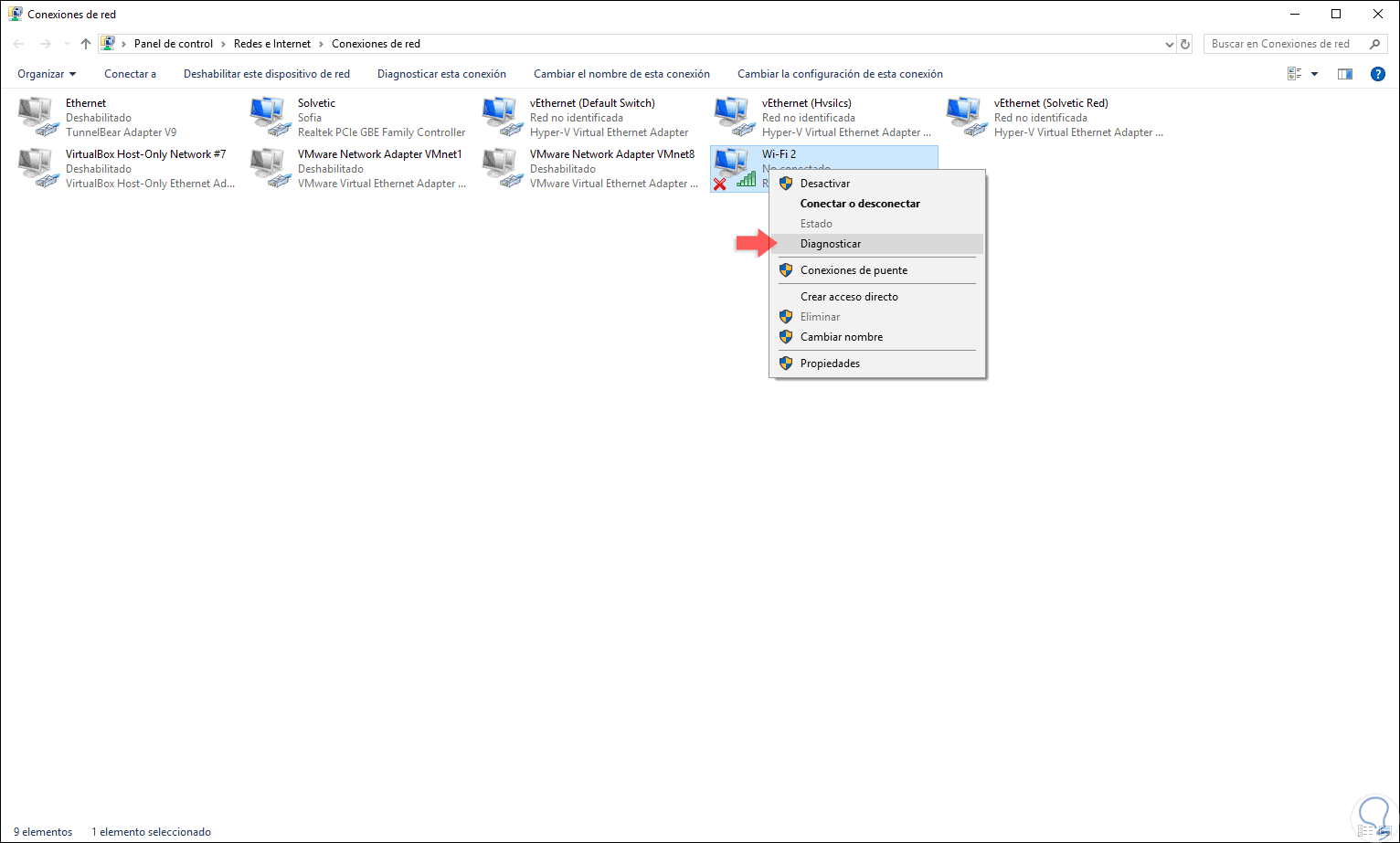
Task: Click the 'vEthernet (Default Switch)' name label
Action: coord(592,103)
